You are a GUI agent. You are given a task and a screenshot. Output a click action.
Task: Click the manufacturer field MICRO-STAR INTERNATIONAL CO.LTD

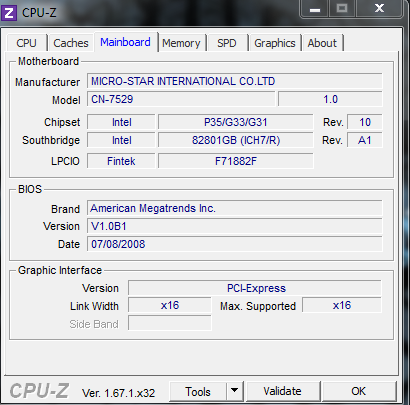pyautogui.click(x=235, y=81)
